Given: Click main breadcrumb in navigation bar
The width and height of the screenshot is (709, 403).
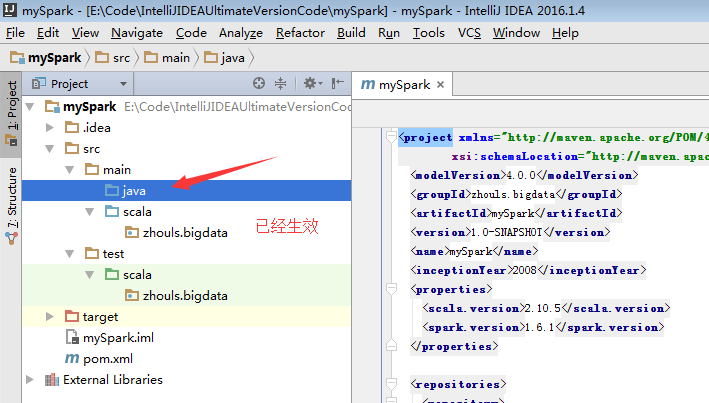Looking at the screenshot, I should click(167, 58).
